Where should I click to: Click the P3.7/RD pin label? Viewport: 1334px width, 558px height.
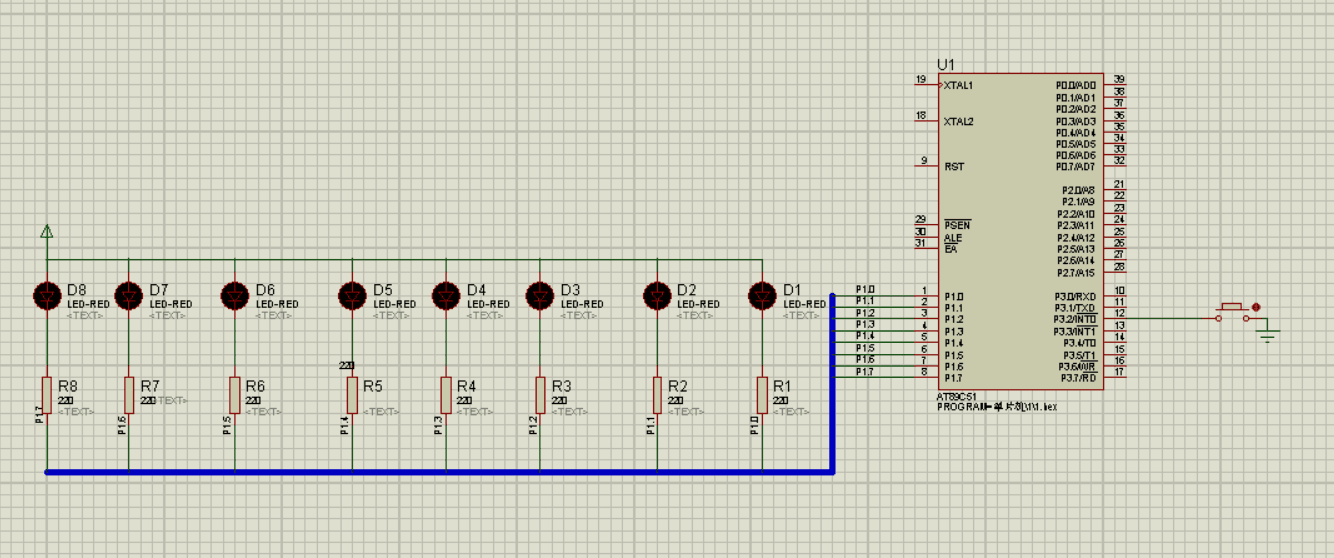tap(1078, 378)
